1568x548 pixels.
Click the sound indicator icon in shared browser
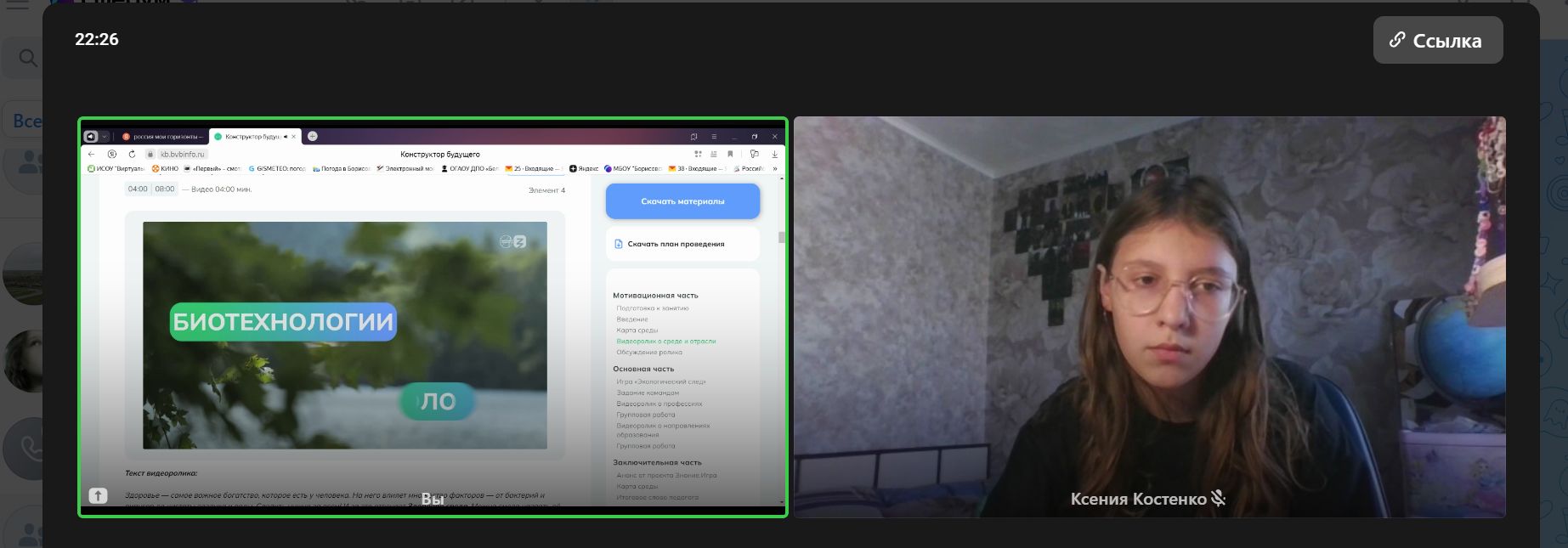tap(91, 136)
